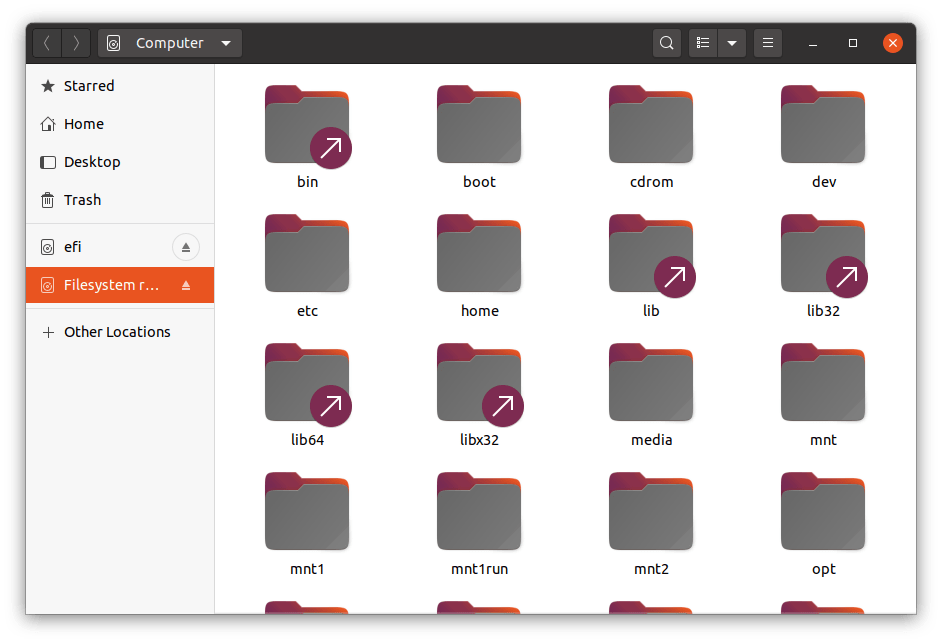Select Desktop in the sidebar
This screenshot has height=643, width=942.
(x=92, y=162)
